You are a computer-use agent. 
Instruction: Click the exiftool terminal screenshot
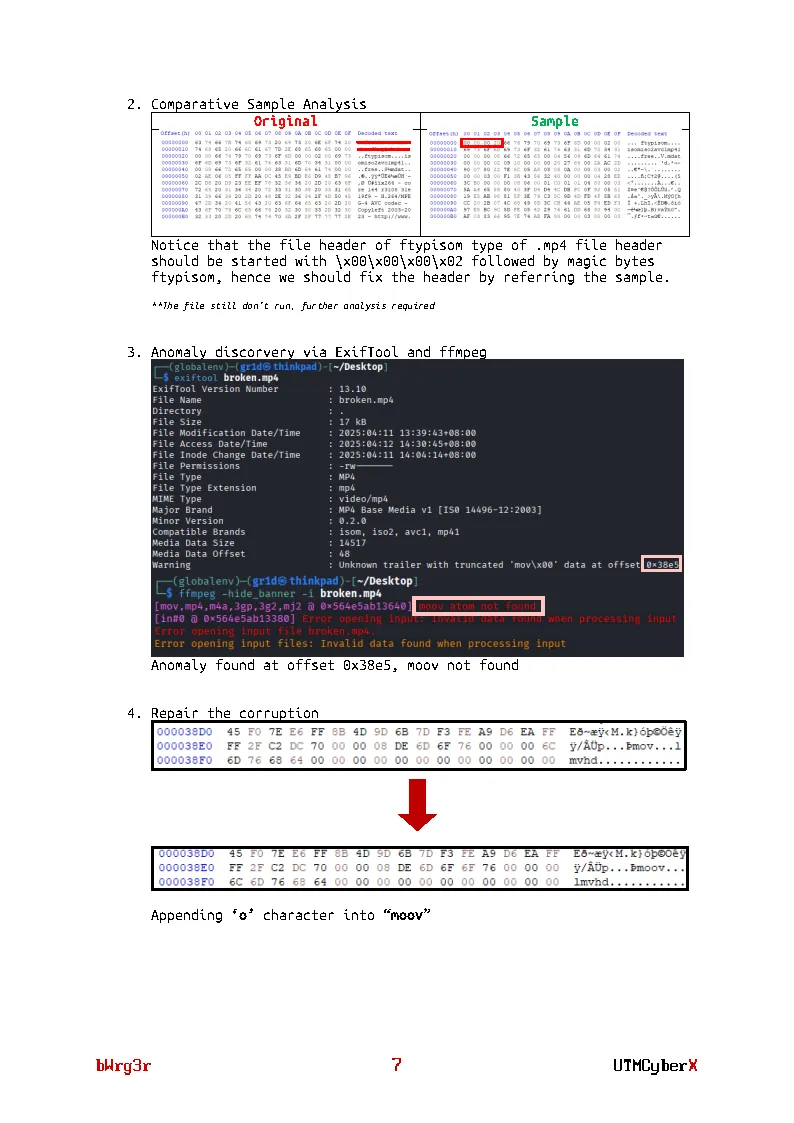click(417, 508)
